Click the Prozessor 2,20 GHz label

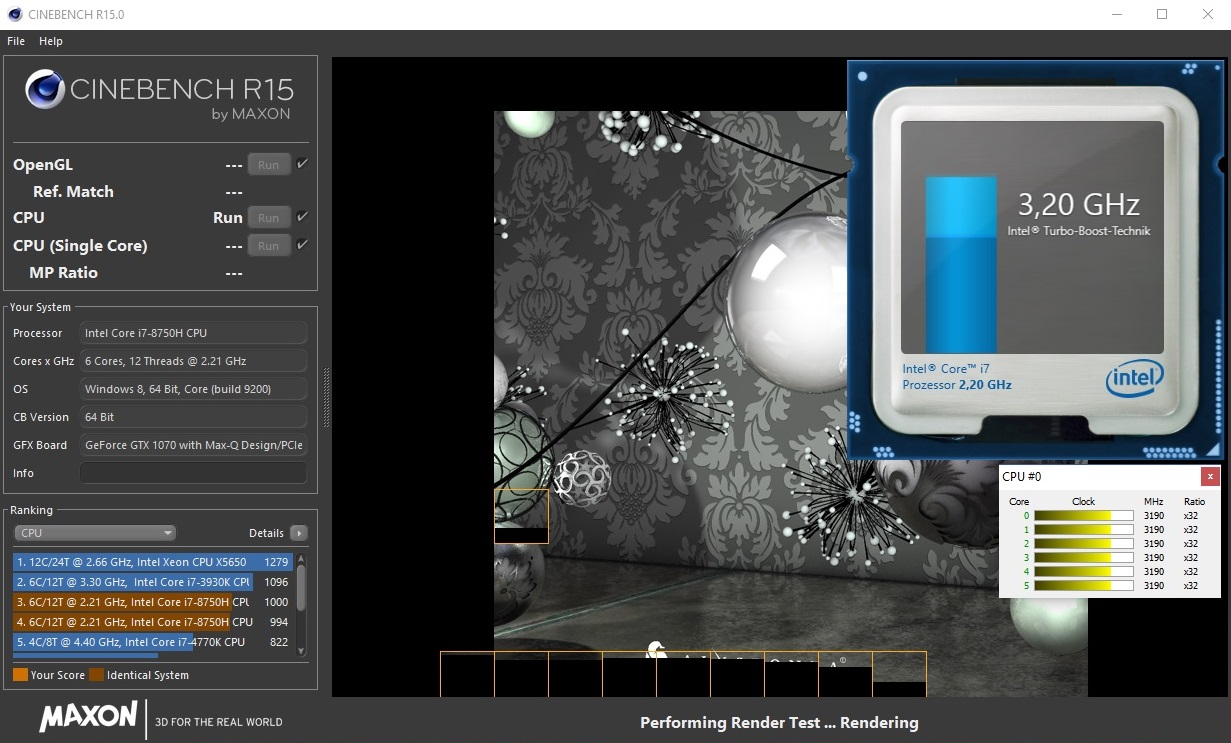click(957, 385)
